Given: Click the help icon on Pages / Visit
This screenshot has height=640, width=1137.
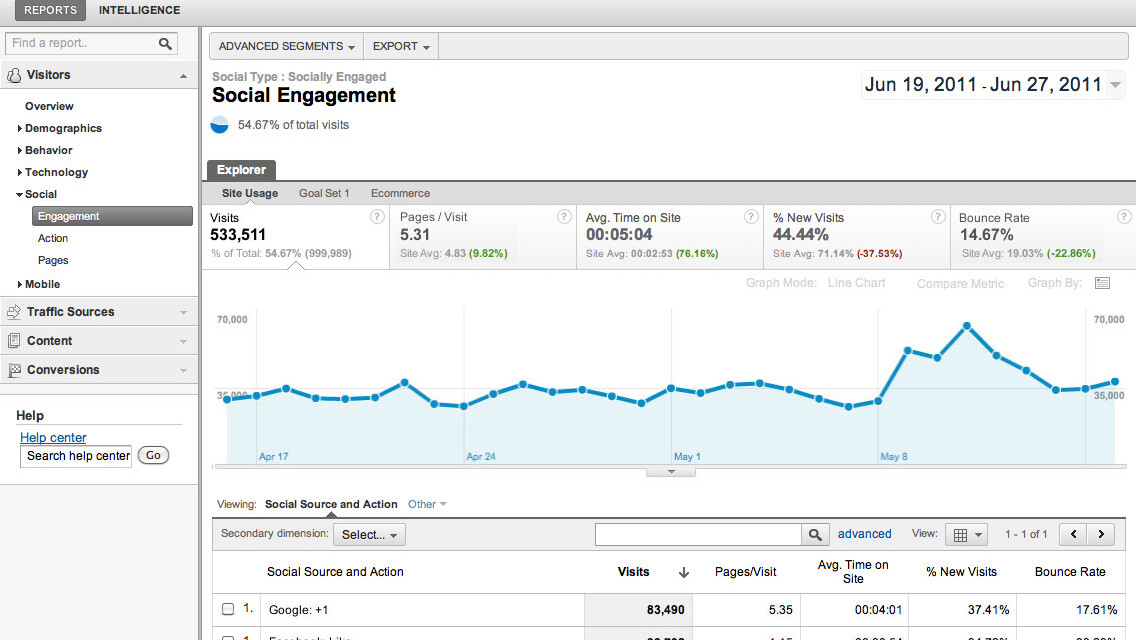Looking at the screenshot, I should pyautogui.click(x=565, y=217).
